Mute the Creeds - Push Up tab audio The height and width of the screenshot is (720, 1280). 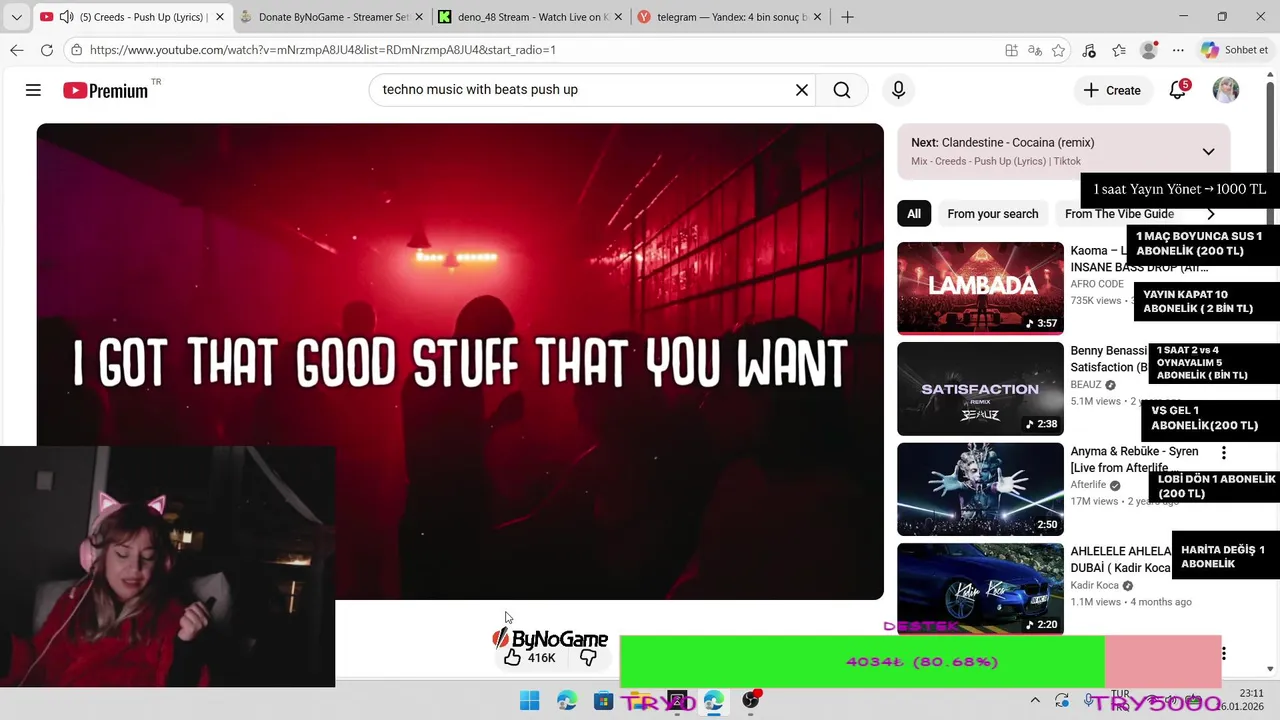pos(66,17)
